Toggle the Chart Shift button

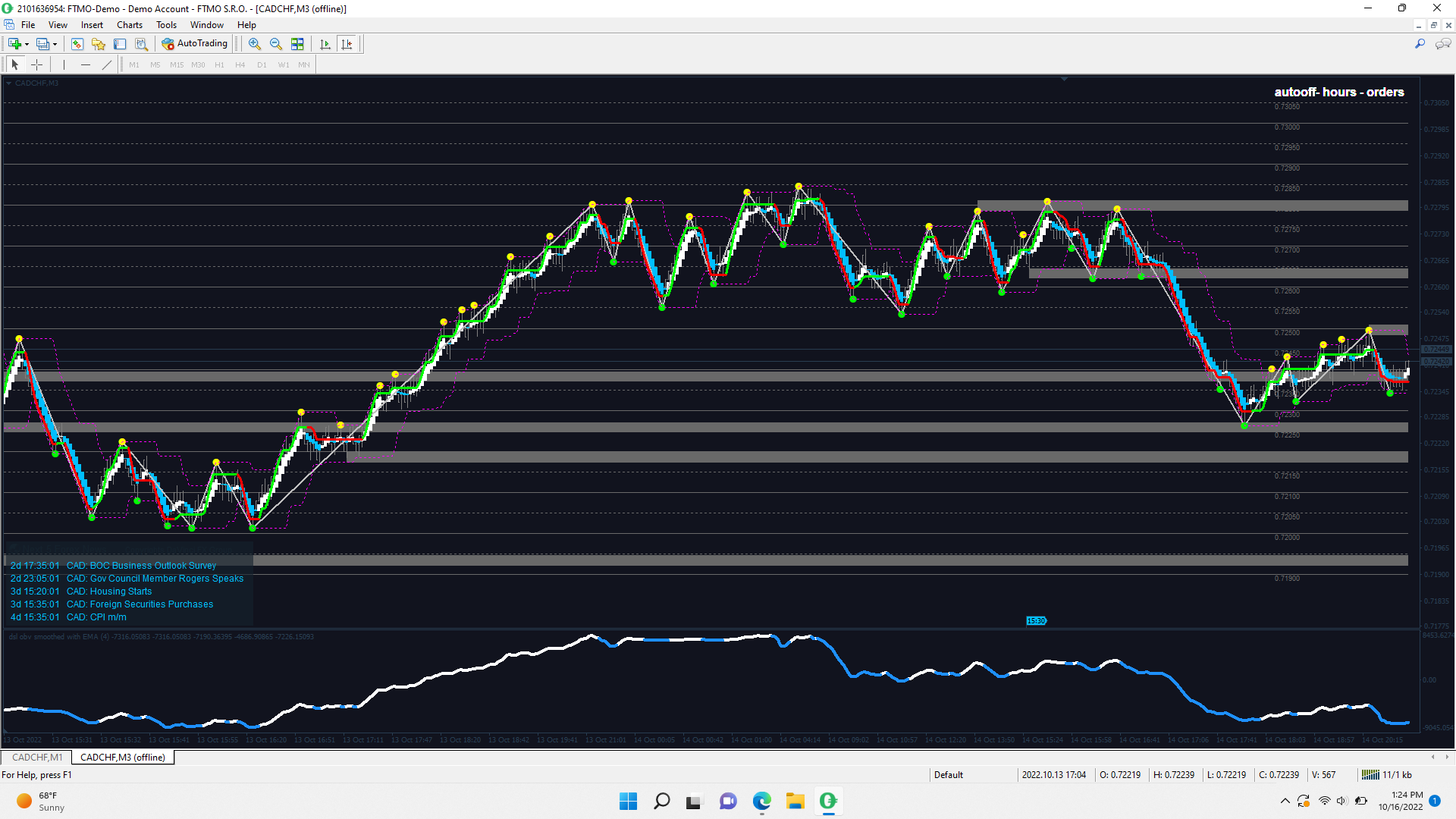pos(347,44)
